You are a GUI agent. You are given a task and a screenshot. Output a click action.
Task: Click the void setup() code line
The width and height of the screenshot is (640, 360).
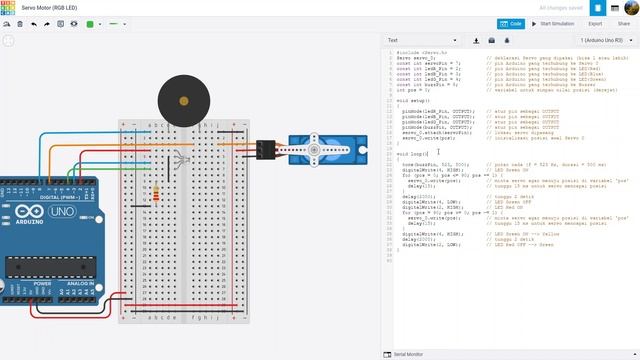pos(413,100)
